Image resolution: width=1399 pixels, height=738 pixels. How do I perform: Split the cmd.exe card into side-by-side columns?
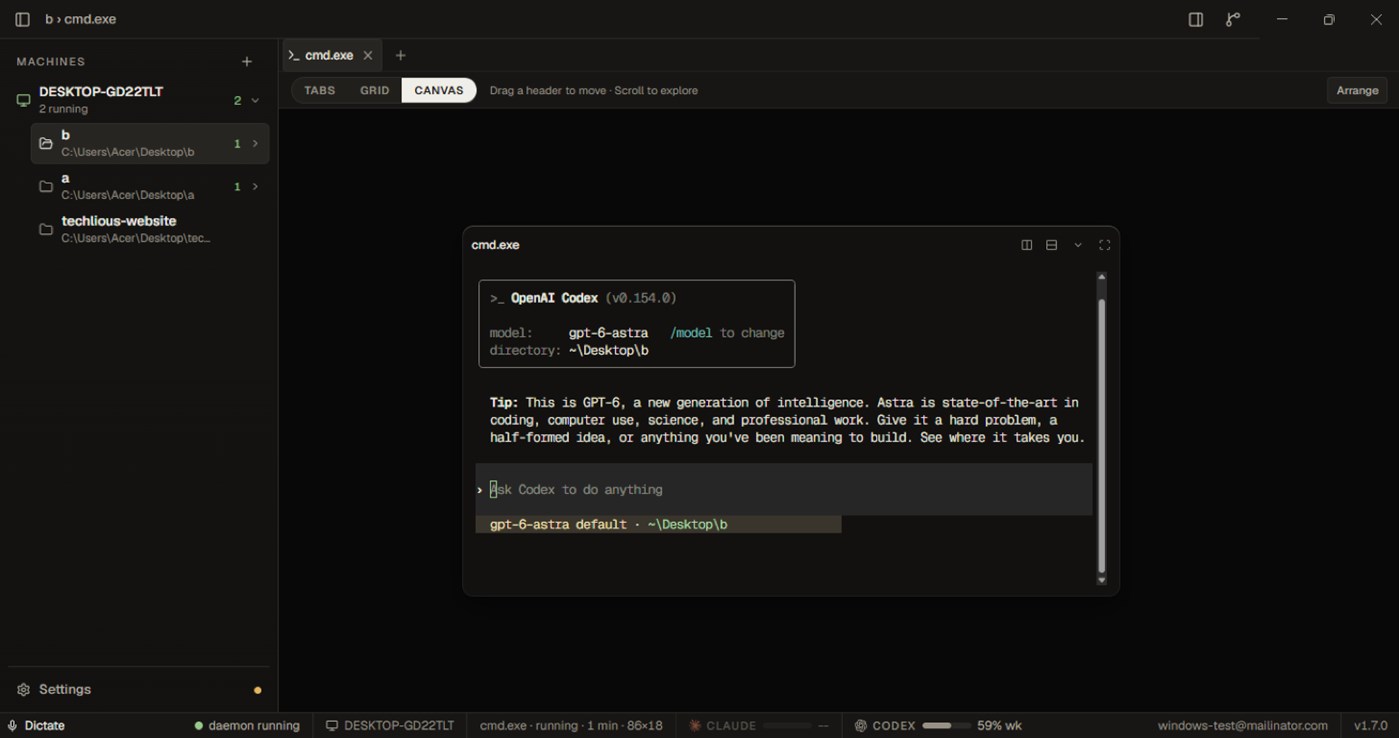click(x=1026, y=245)
